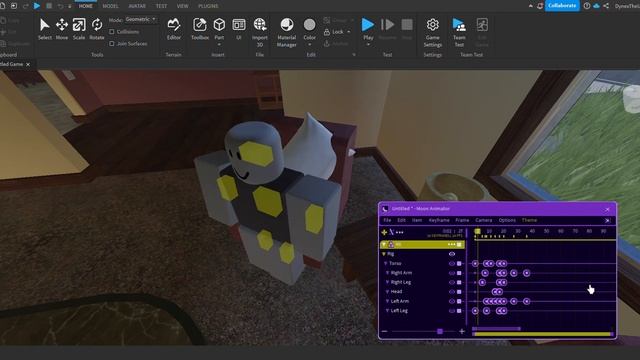This screenshot has height=360, width=640.
Task: Open the UI editor button
Action: point(239,29)
